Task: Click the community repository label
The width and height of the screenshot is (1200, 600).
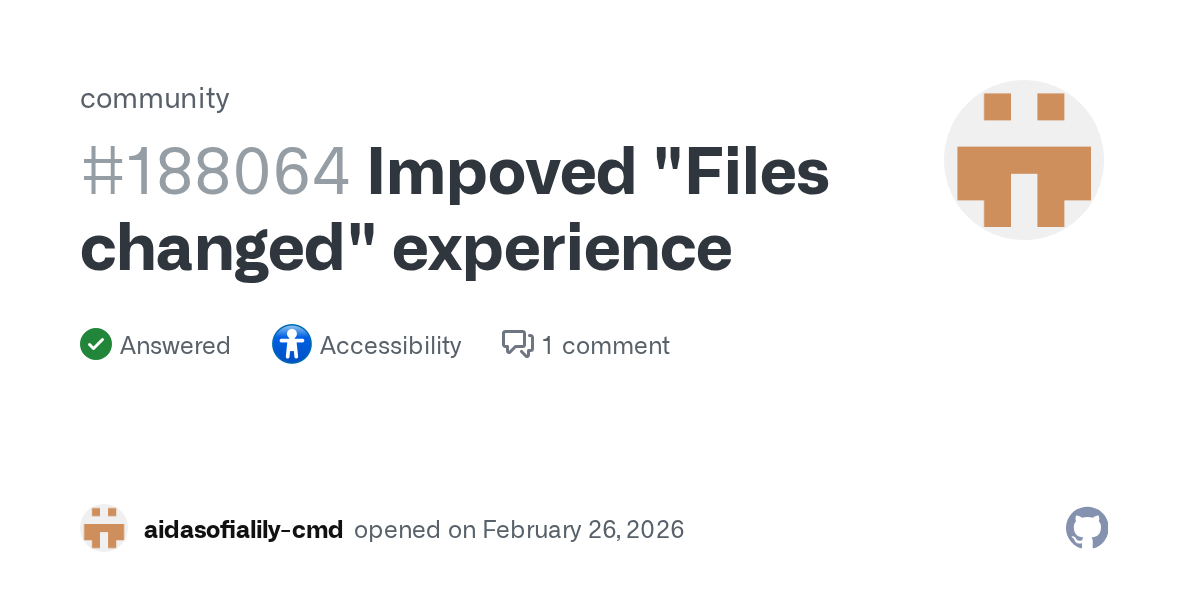Action: point(154,98)
